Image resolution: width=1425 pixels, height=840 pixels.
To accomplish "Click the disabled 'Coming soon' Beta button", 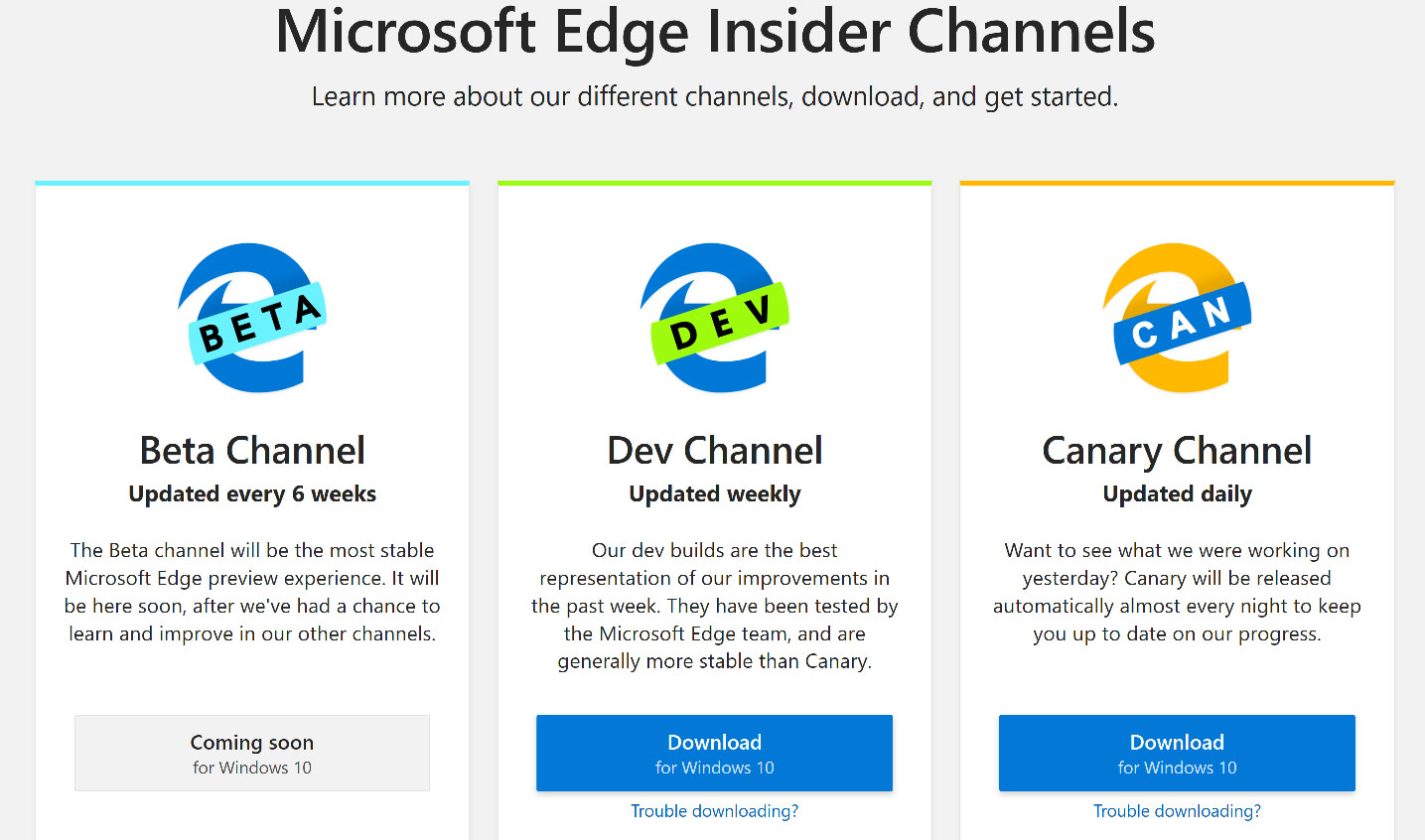I will pyautogui.click(x=251, y=753).
